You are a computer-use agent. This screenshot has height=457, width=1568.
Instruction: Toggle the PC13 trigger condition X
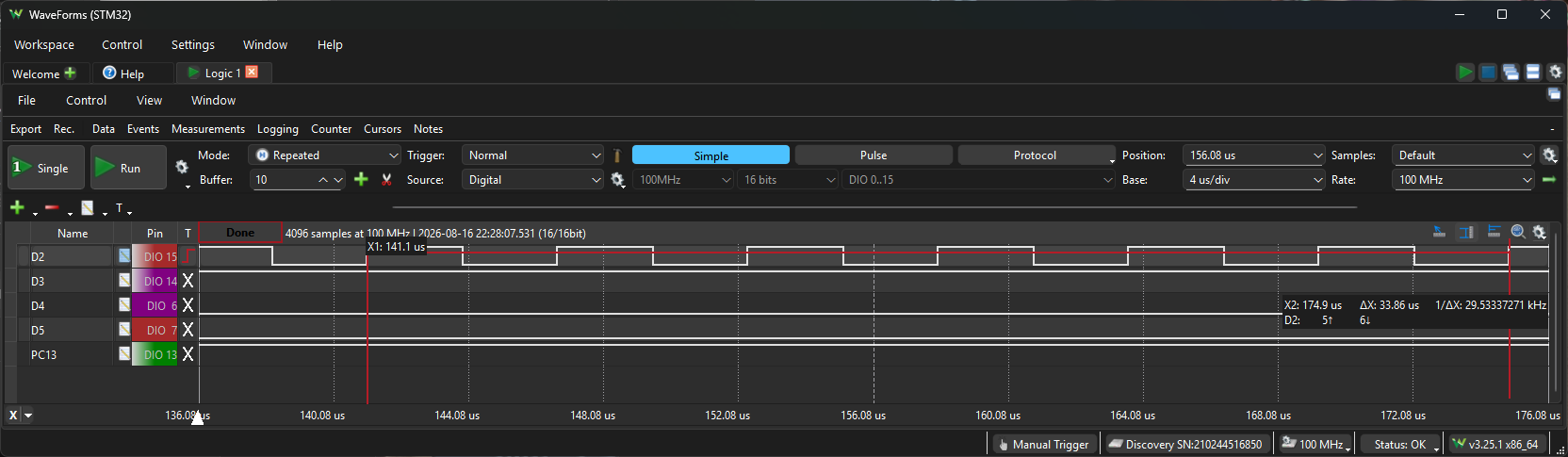[x=188, y=354]
